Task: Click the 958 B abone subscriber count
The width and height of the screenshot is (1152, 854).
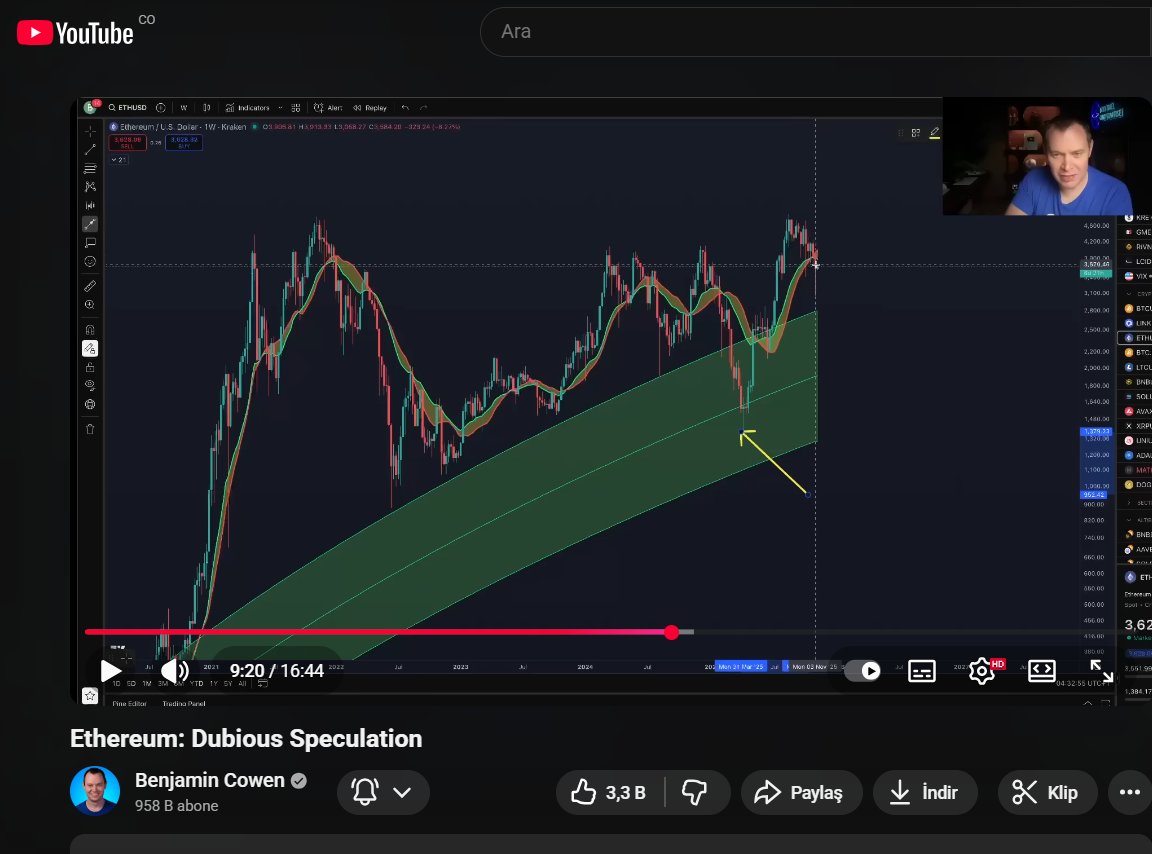Action: [176, 805]
